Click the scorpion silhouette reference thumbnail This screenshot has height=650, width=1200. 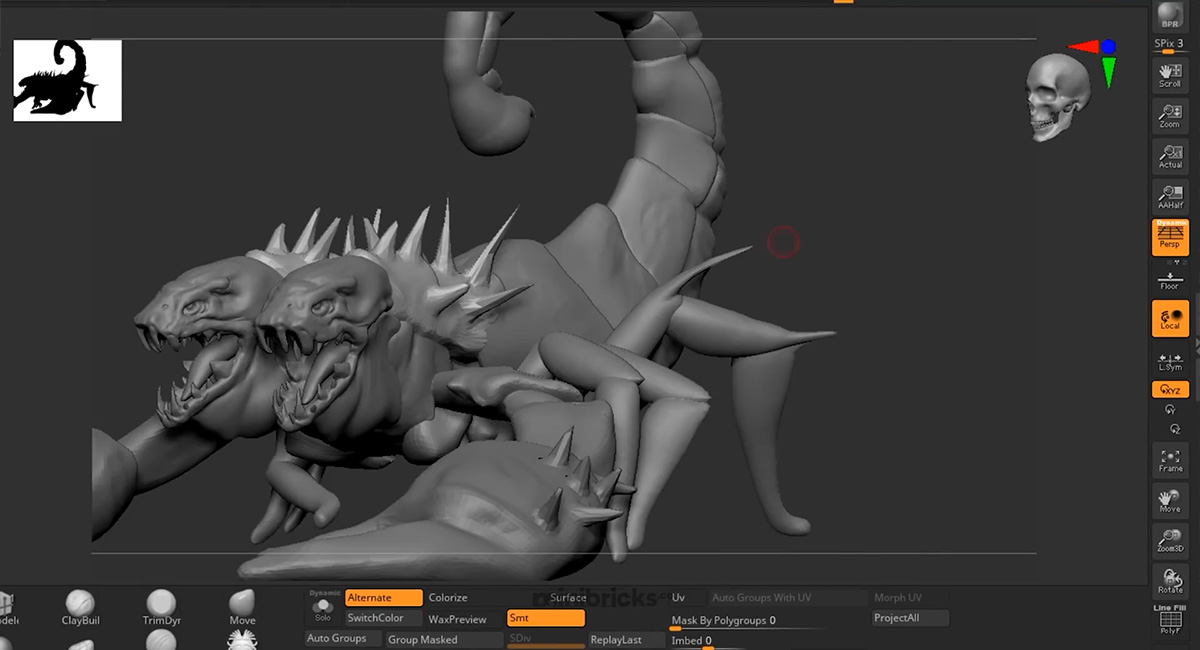[x=67, y=80]
